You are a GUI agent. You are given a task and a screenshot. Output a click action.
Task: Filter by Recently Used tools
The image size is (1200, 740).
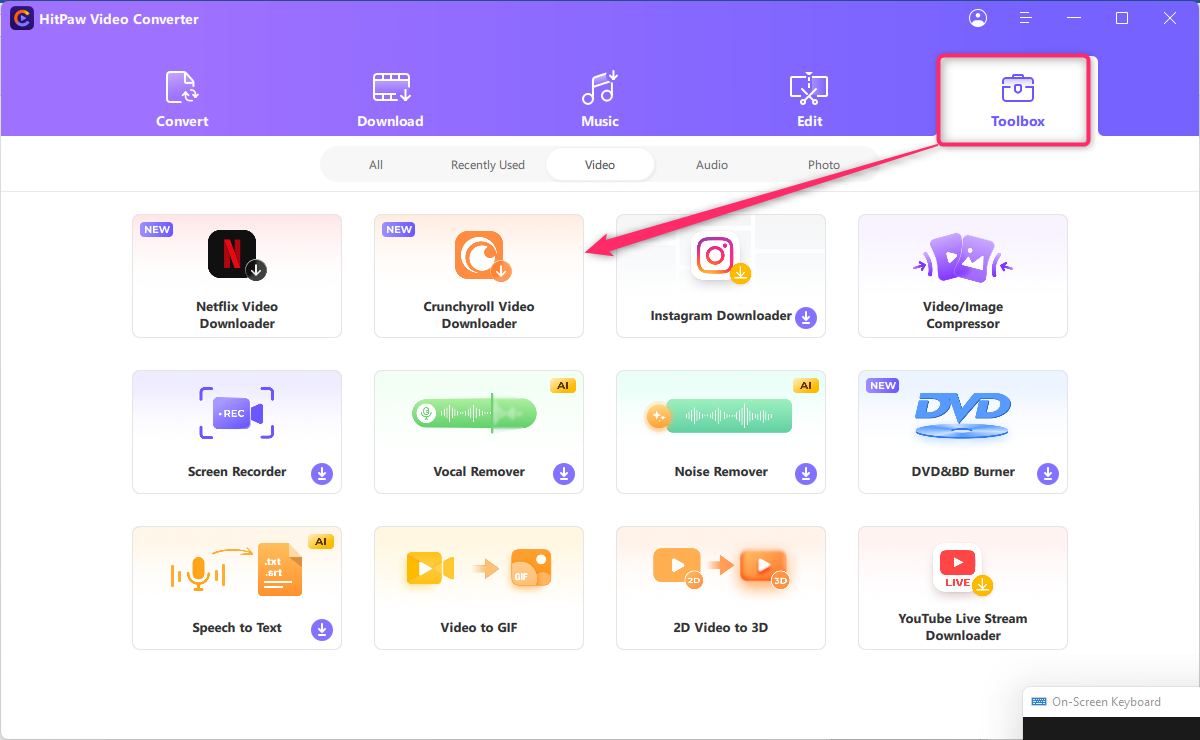[x=488, y=165]
